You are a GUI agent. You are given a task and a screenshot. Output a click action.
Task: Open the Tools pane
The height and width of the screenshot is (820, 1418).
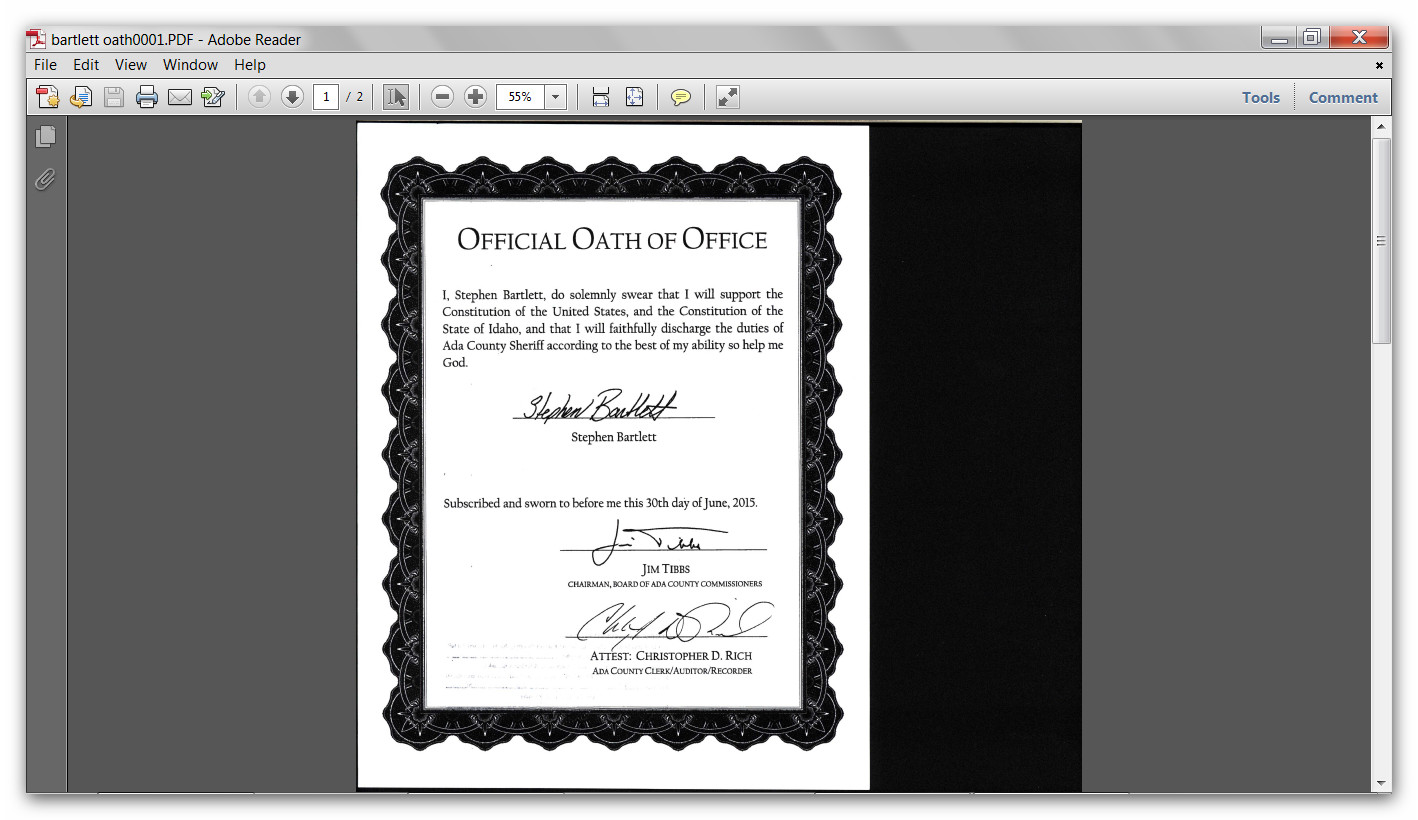click(x=1260, y=97)
